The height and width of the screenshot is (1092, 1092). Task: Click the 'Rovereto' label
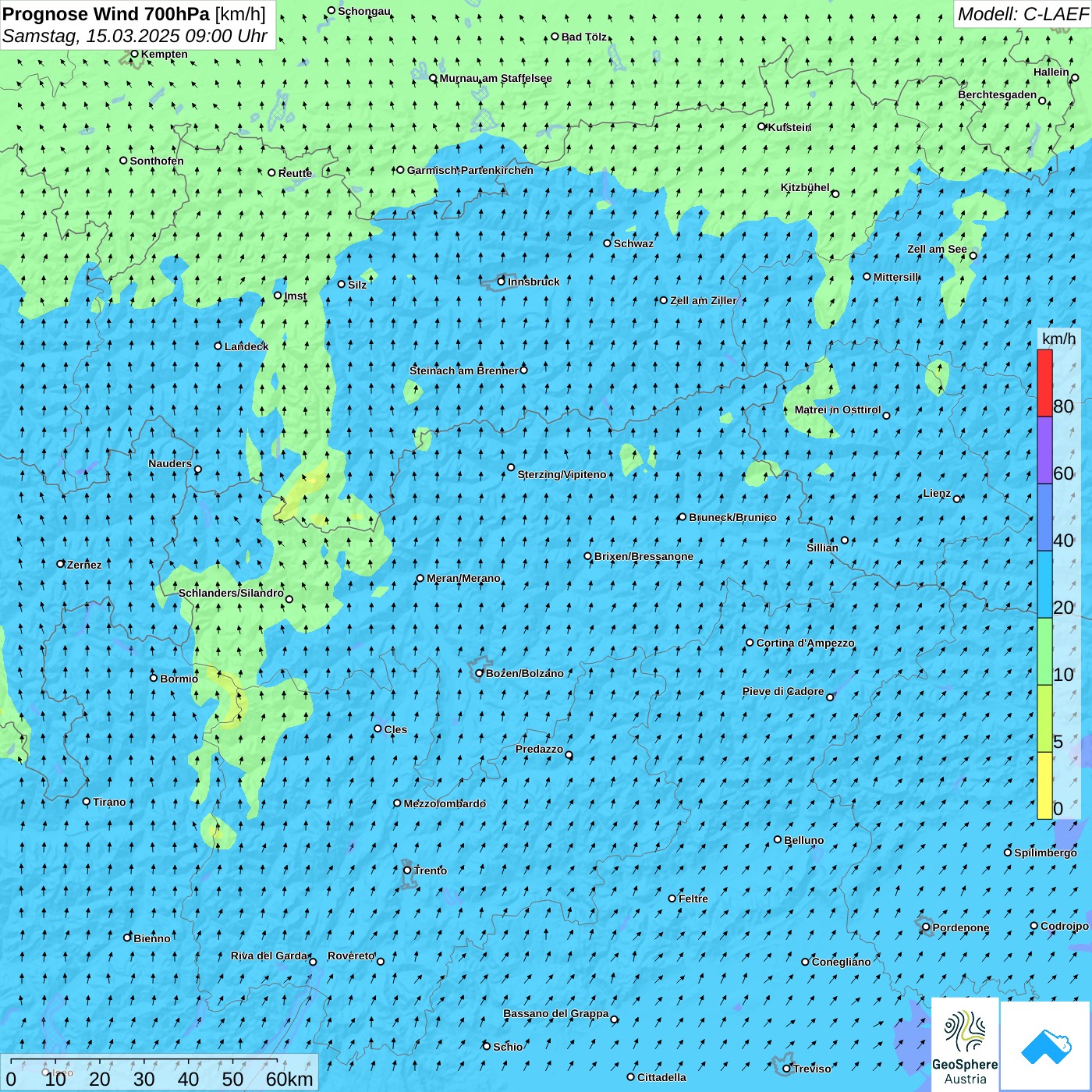351,955
